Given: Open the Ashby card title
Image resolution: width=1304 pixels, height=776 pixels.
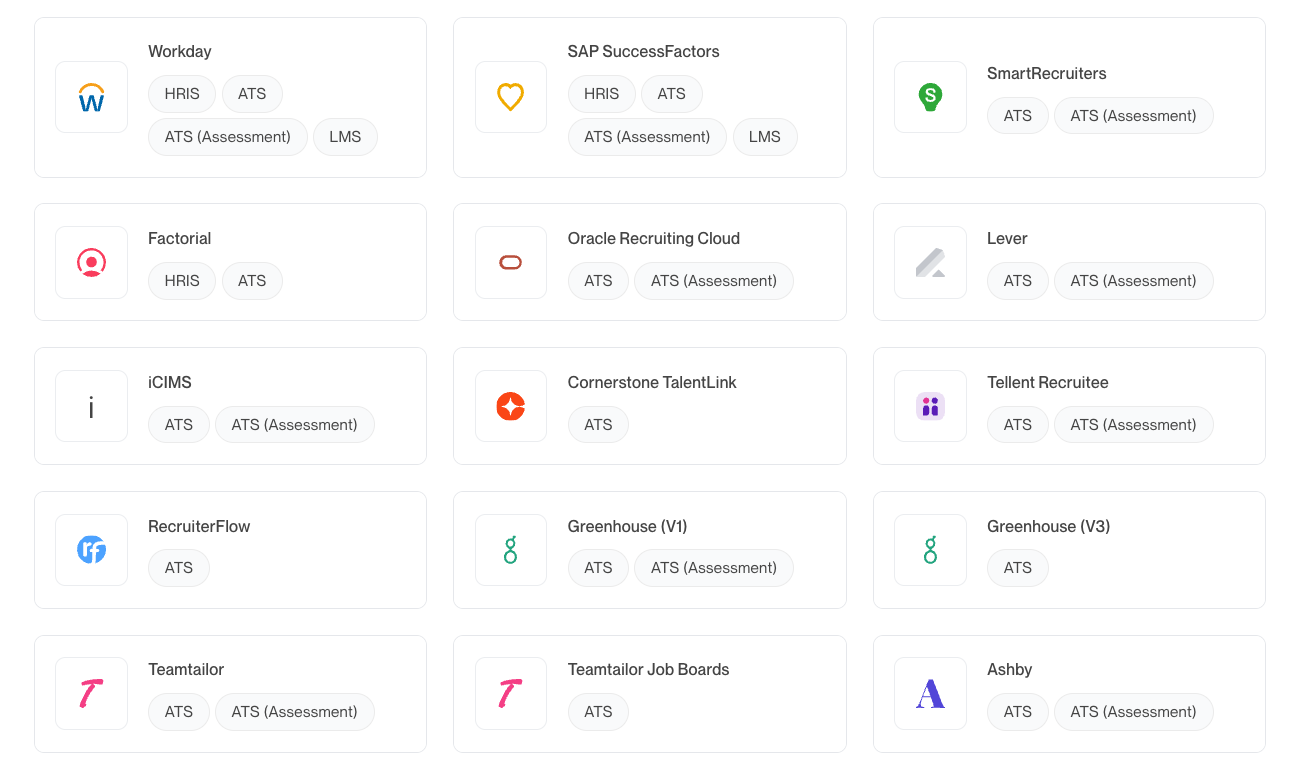Looking at the screenshot, I should pos(1009,670).
